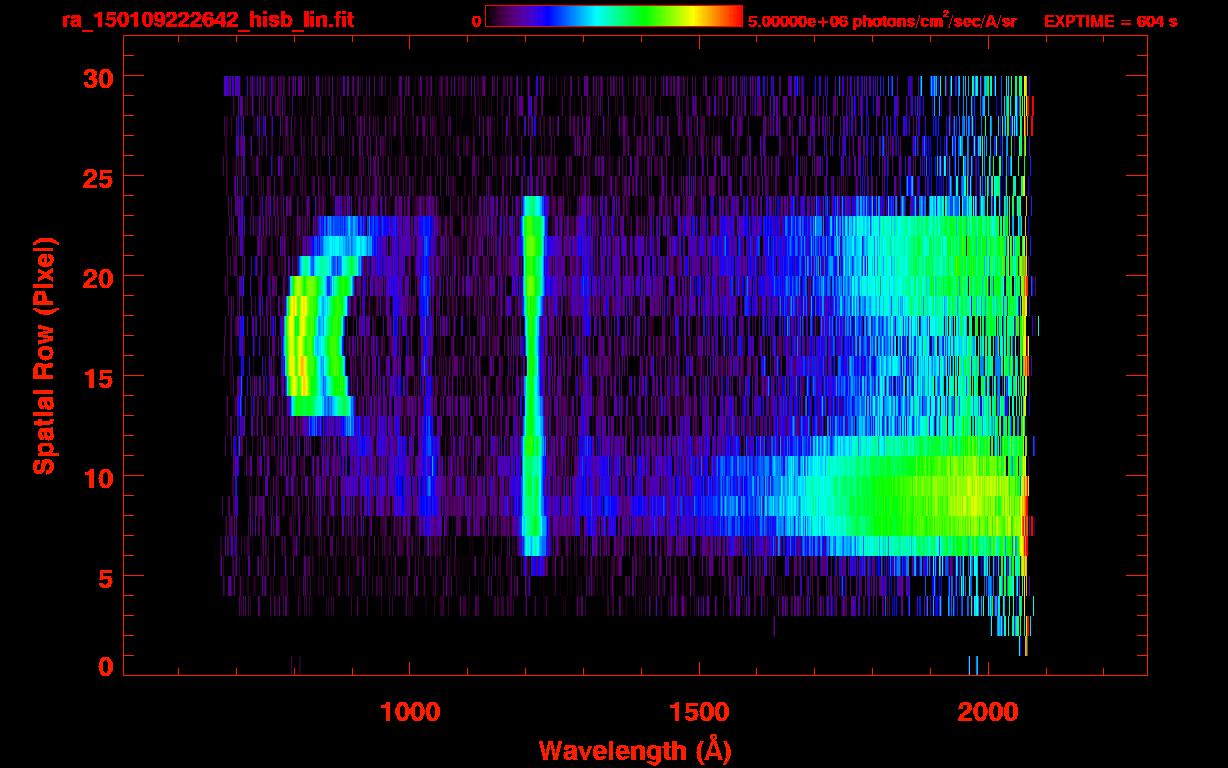Click the EXPTIME = 604 s label
The image size is (1228, 768).
point(1110,22)
